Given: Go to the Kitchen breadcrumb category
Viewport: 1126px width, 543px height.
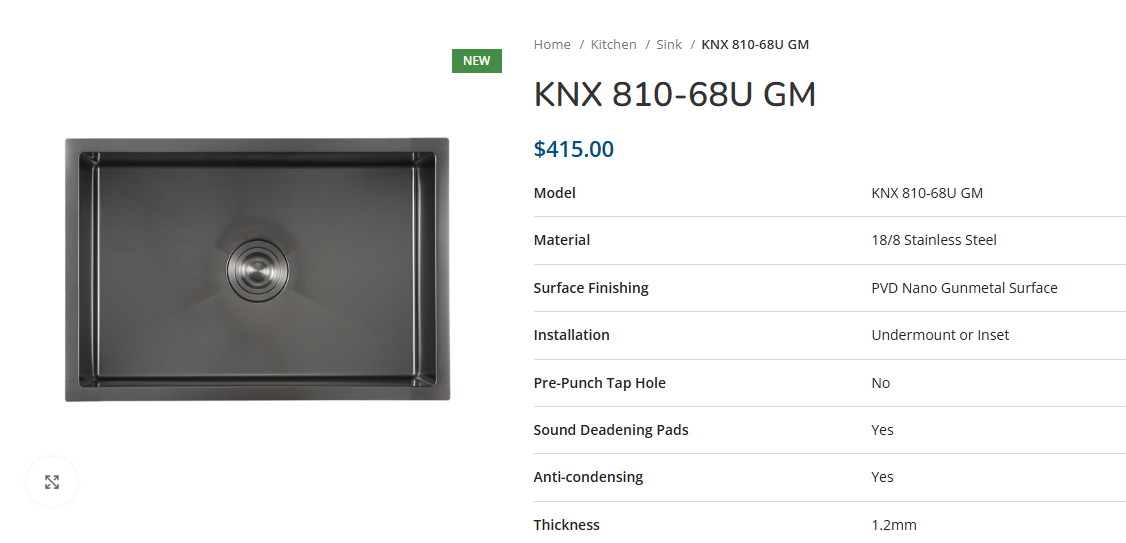Looking at the screenshot, I should pyautogui.click(x=613, y=45).
